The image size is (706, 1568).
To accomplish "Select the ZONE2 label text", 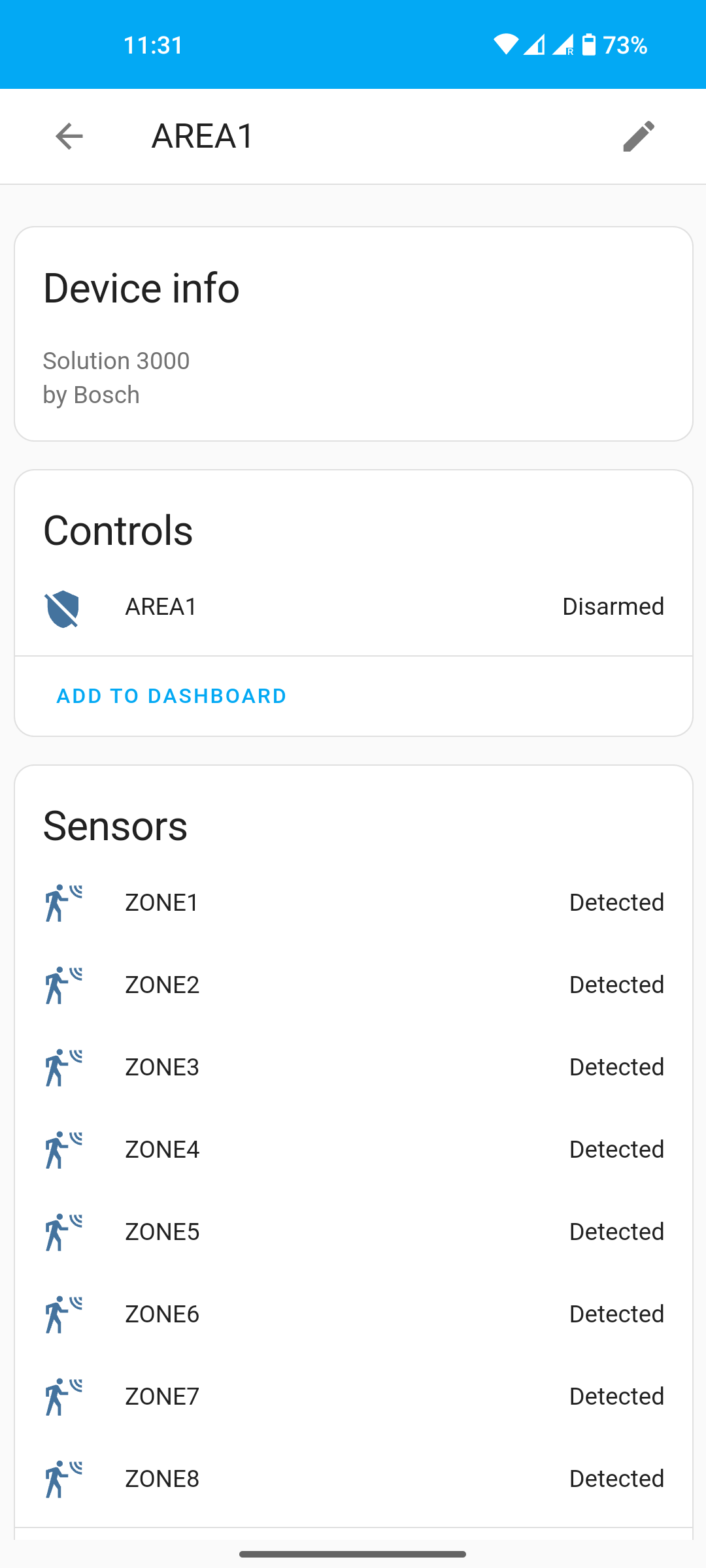I will point(162,985).
